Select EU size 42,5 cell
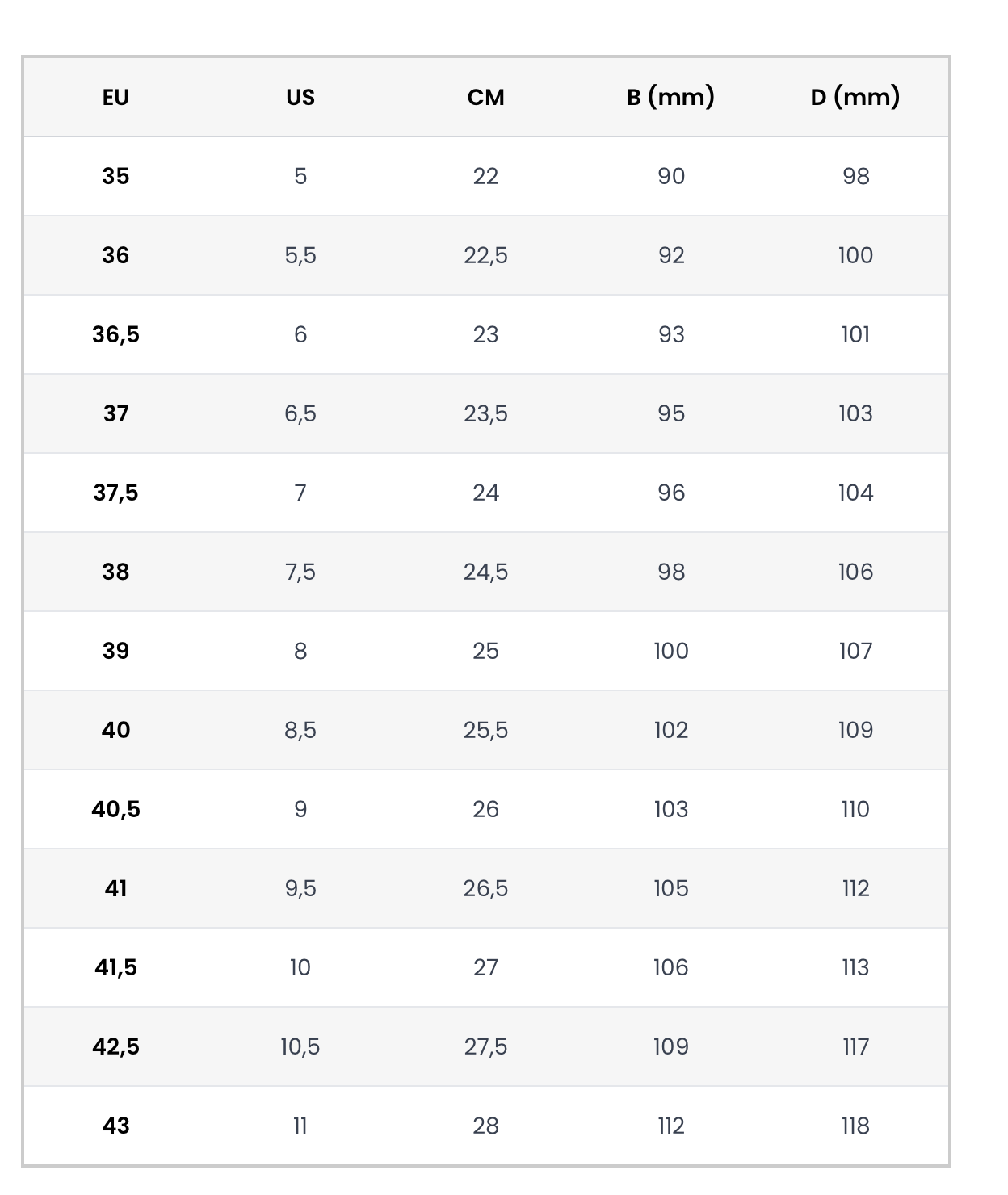Screen dimensions: 1008x1195 [x=115, y=1046]
